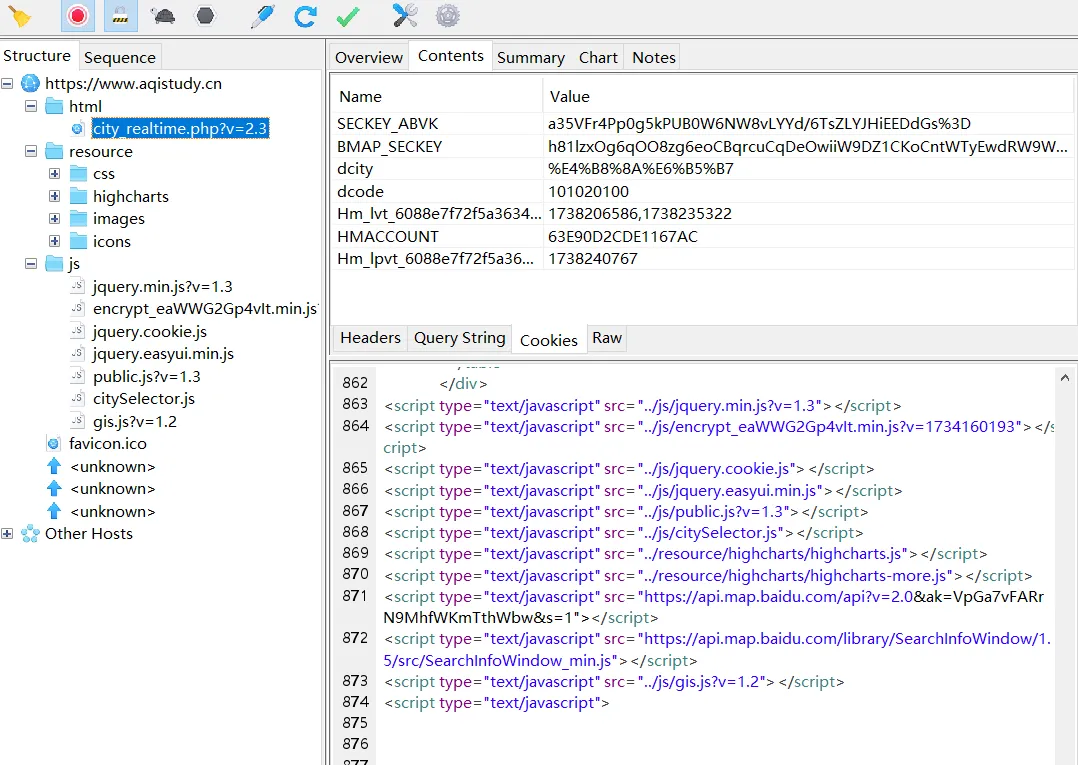Expand the images folder
This screenshot has height=765, width=1078.
54,219
